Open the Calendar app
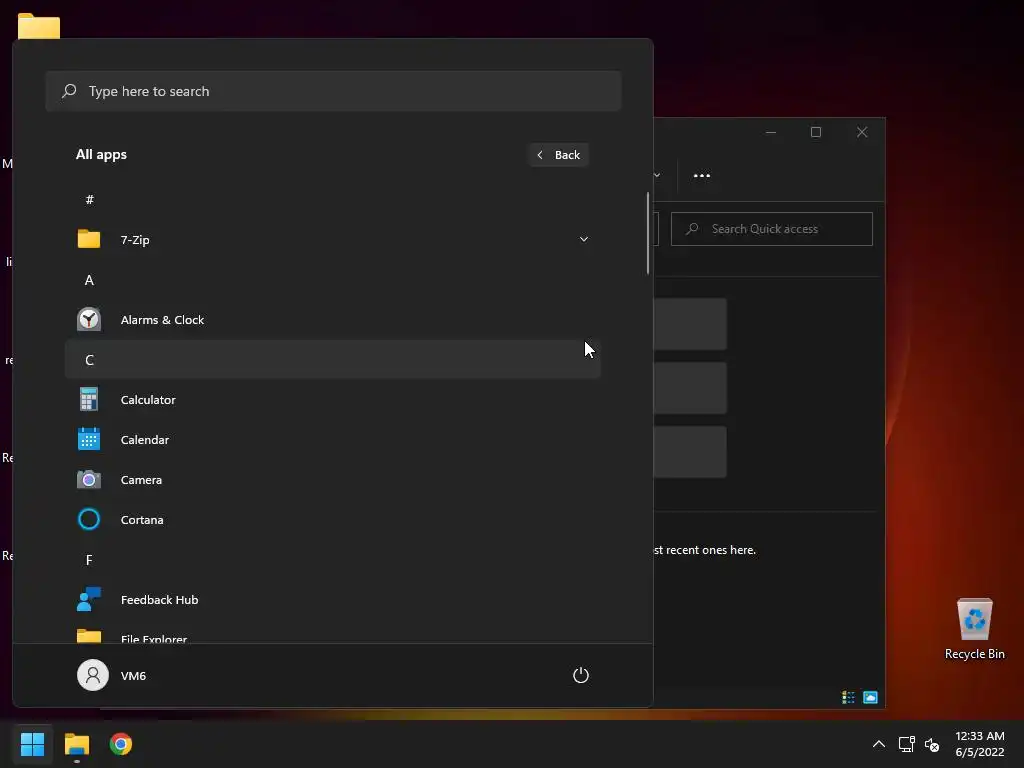 click(332, 440)
